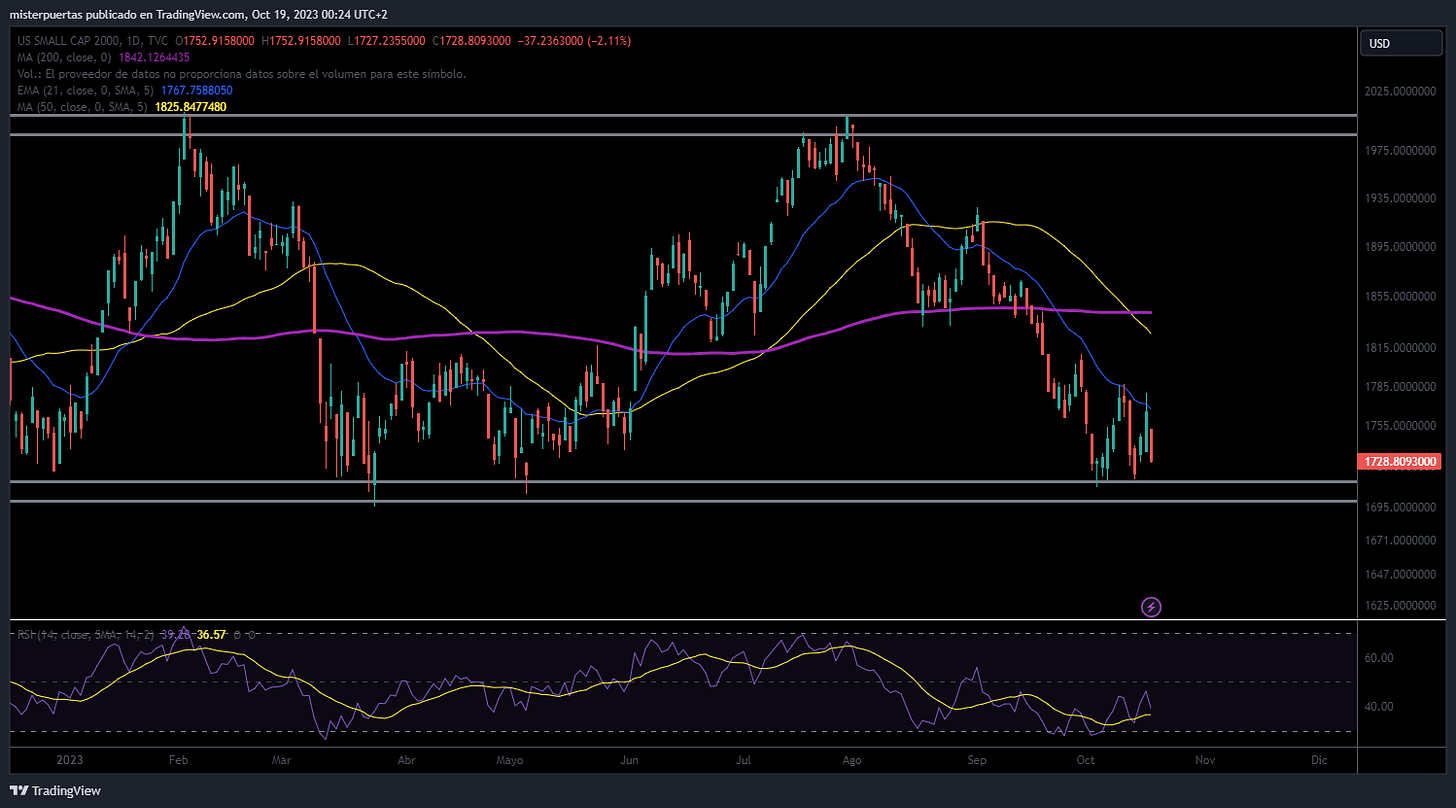Click the Feb time axis label
This screenshot has width=1456, height=808.
click(178, 760)
